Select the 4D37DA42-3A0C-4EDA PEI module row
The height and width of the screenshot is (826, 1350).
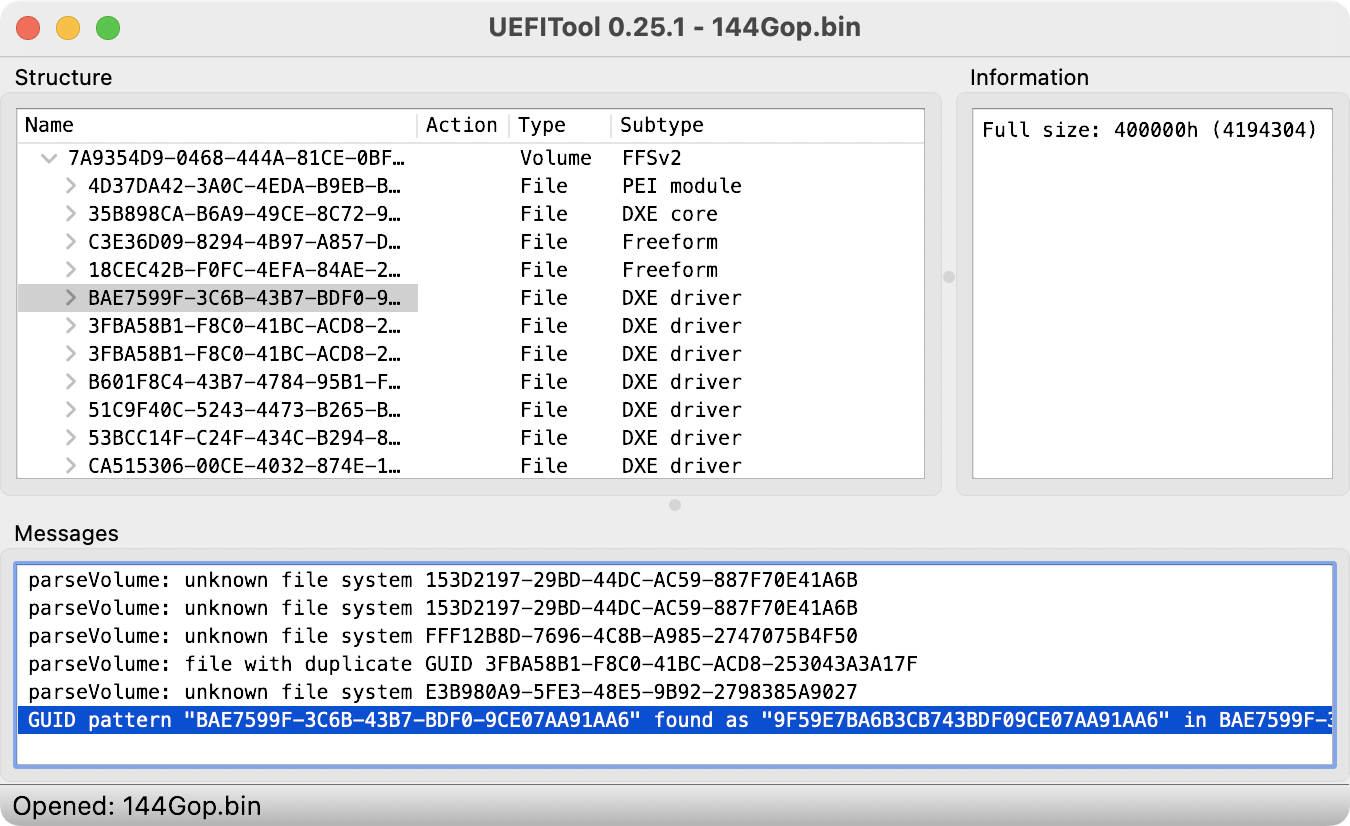pos(471,186)
